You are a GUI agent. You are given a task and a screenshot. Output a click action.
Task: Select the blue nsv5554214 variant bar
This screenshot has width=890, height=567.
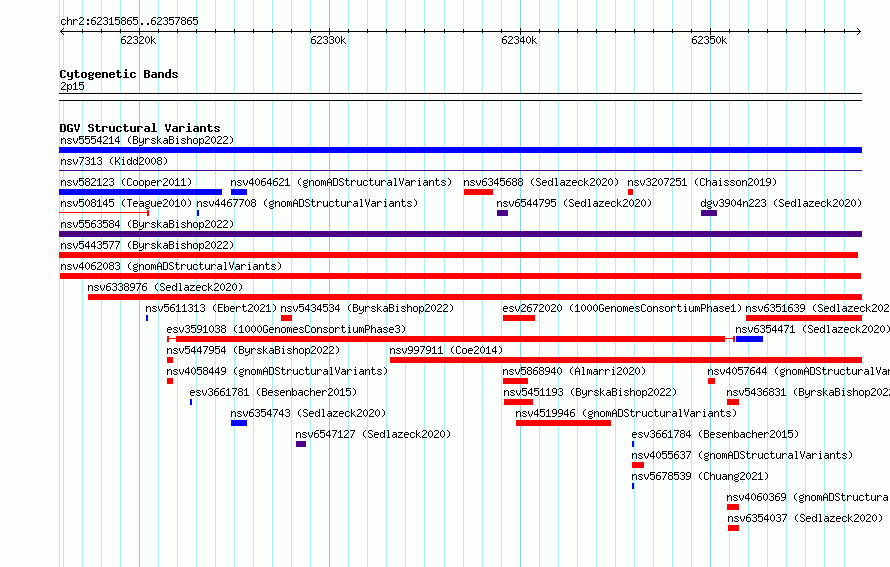(x=460, y=150)
